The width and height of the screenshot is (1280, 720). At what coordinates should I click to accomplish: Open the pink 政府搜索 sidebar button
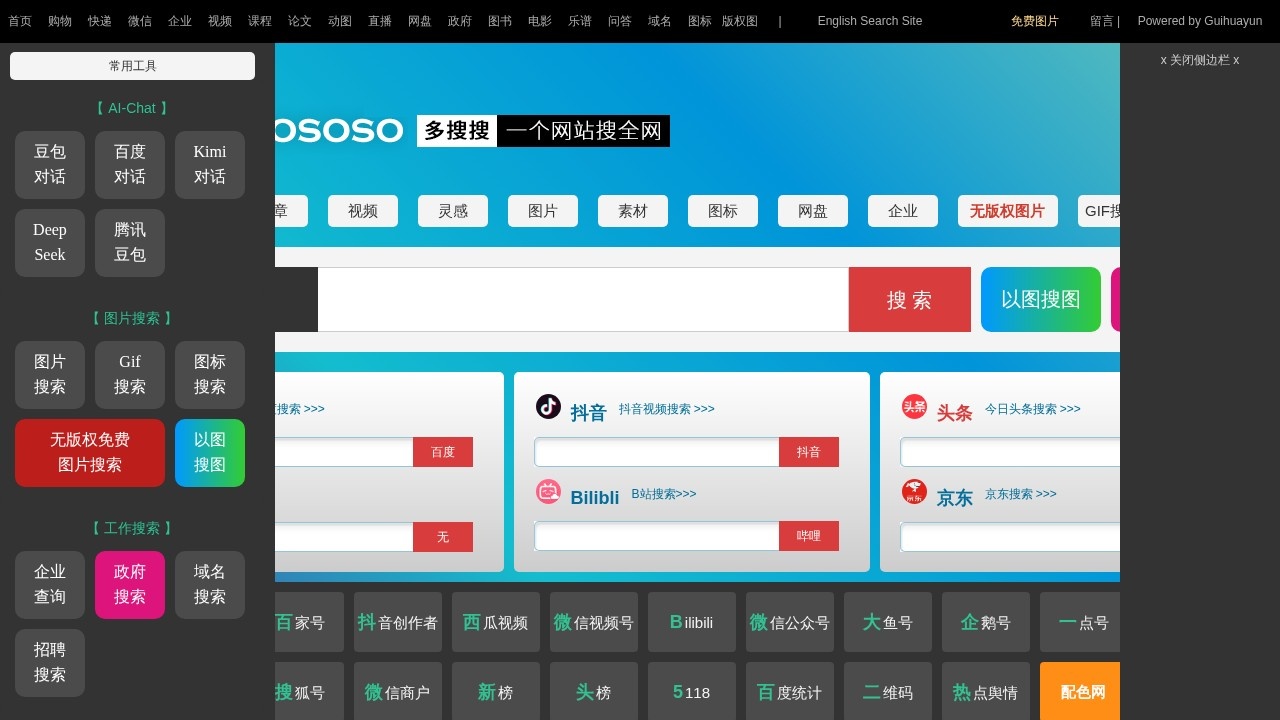coord(130,585)
